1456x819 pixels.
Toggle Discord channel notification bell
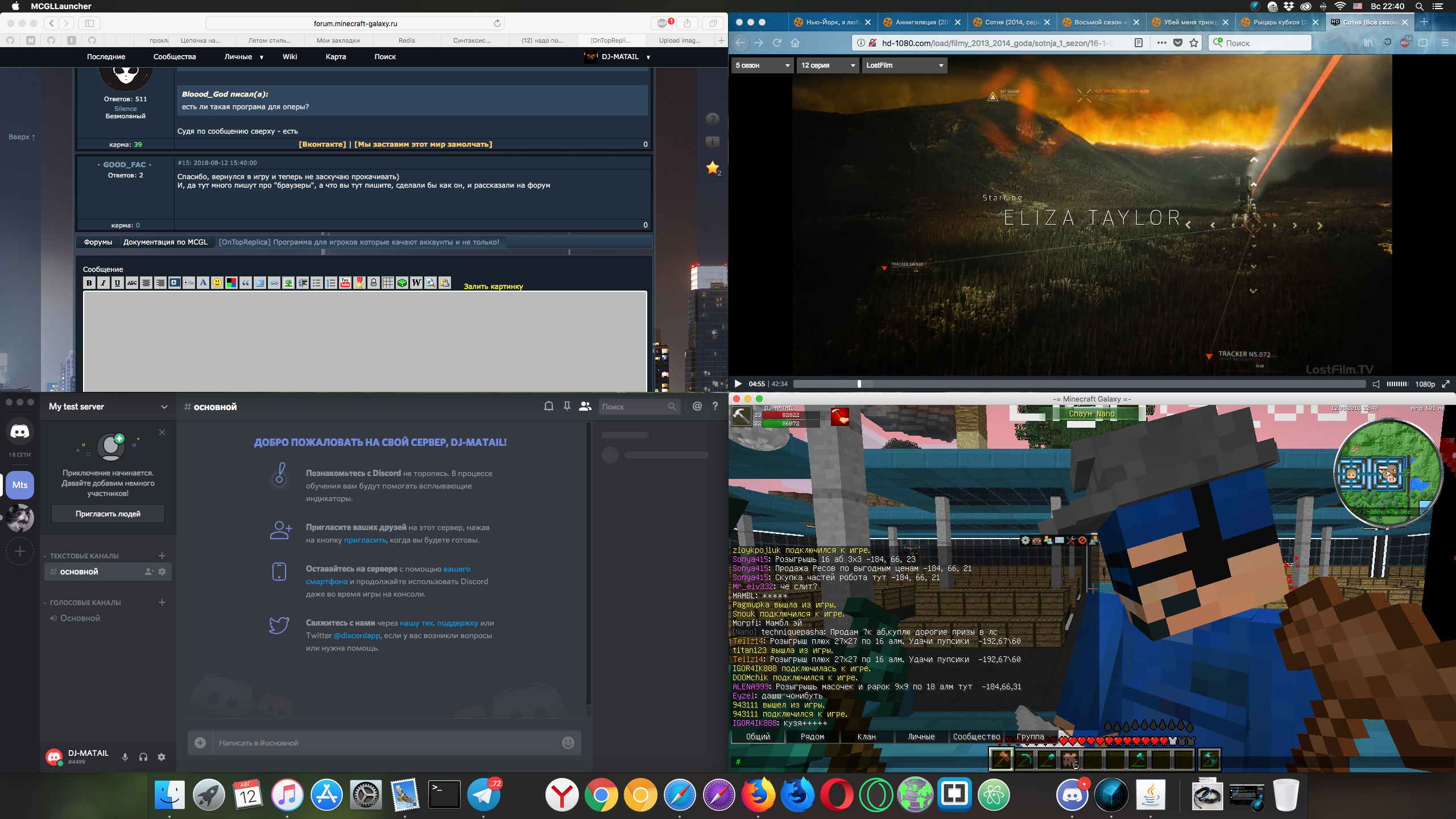click(549, 406)
